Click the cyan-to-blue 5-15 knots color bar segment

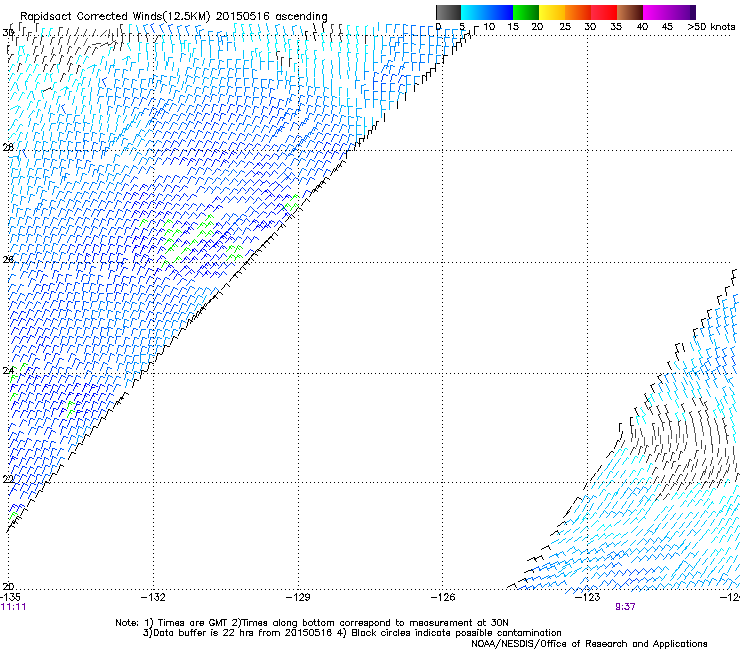point(487,12)
